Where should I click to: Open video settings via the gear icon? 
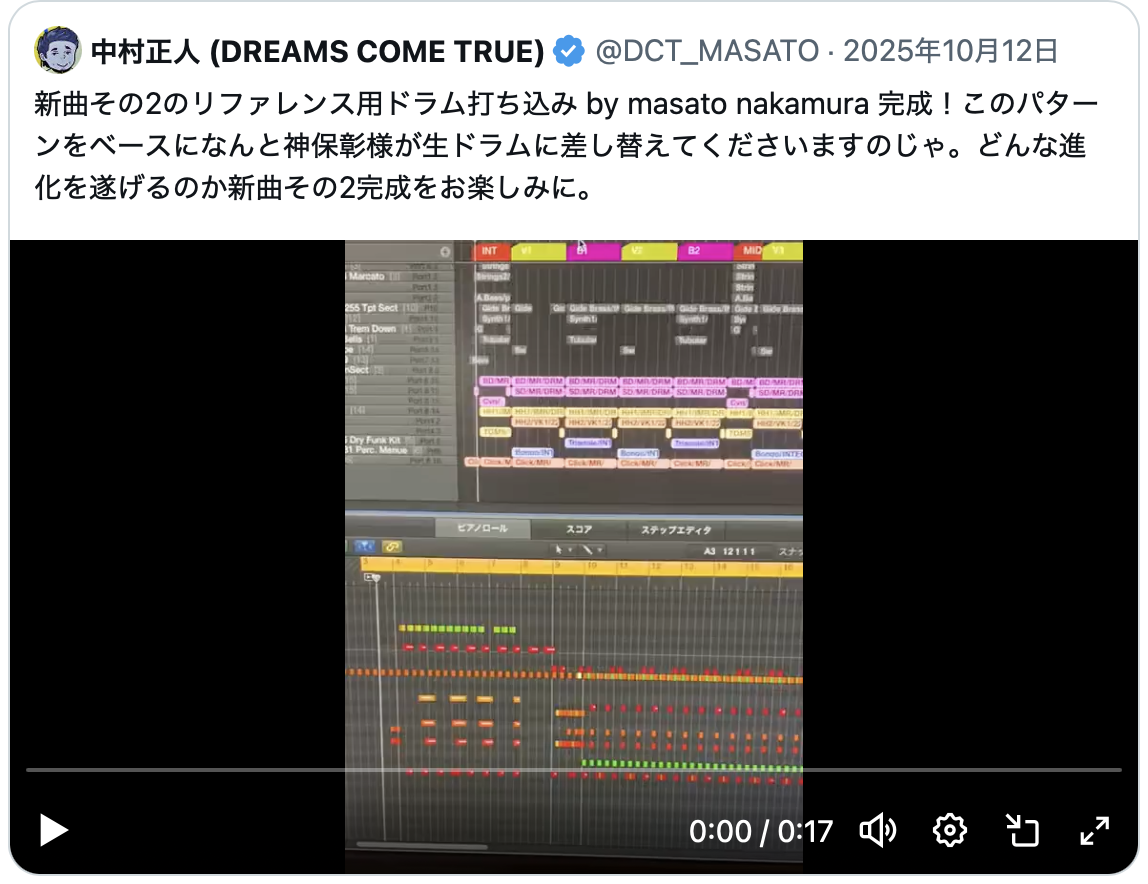tap(950, 831)
